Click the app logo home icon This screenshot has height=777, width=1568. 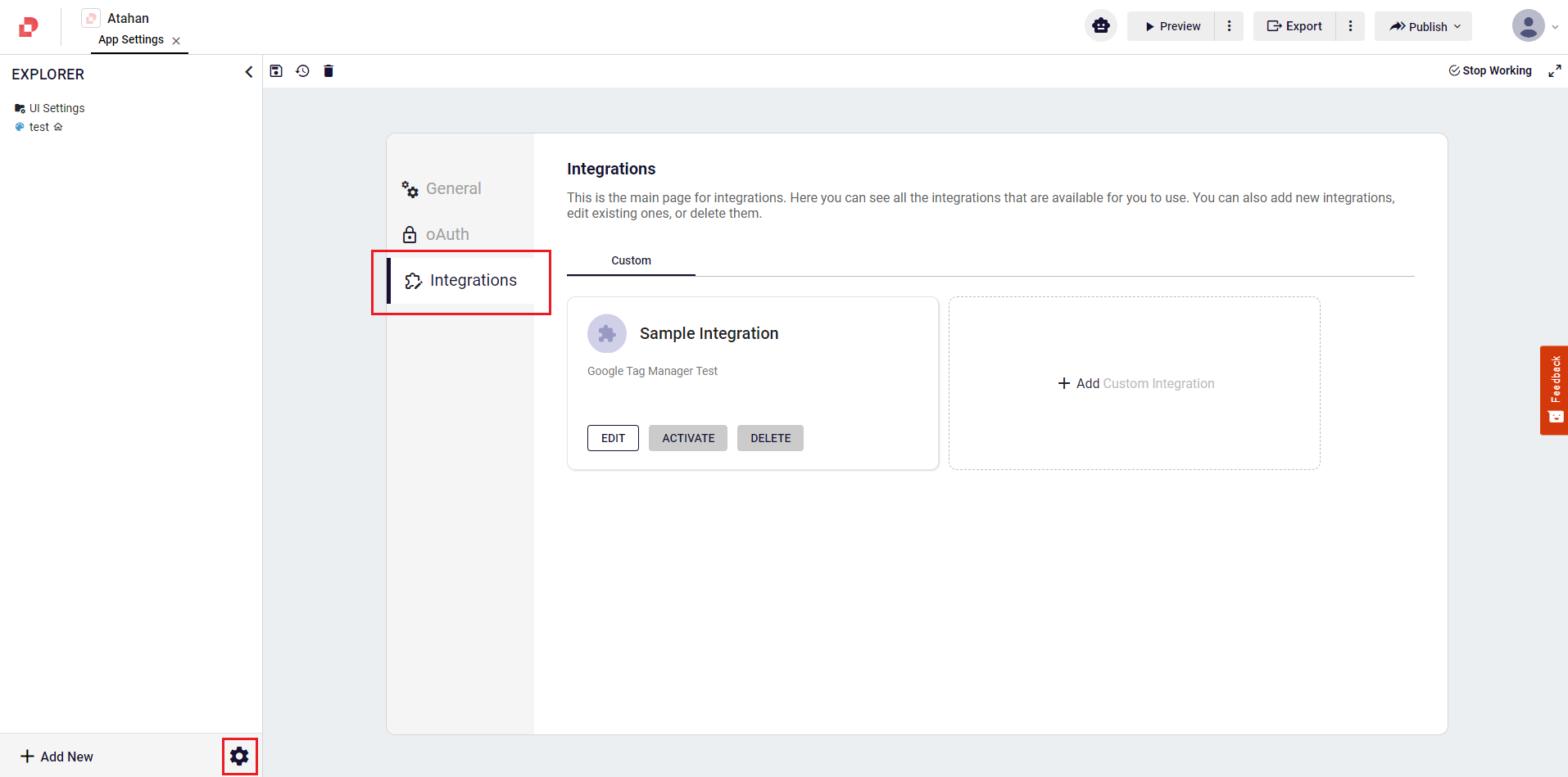29,27
